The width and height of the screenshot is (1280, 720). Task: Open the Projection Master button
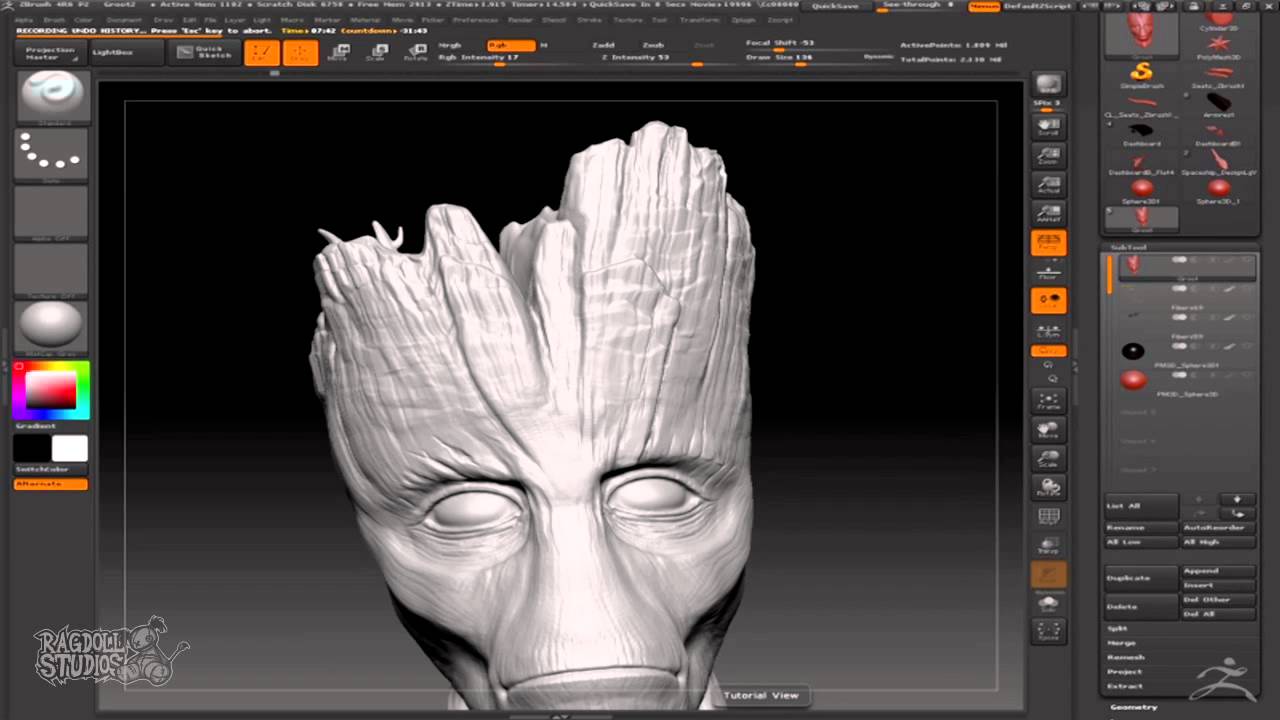click(50, 53)
